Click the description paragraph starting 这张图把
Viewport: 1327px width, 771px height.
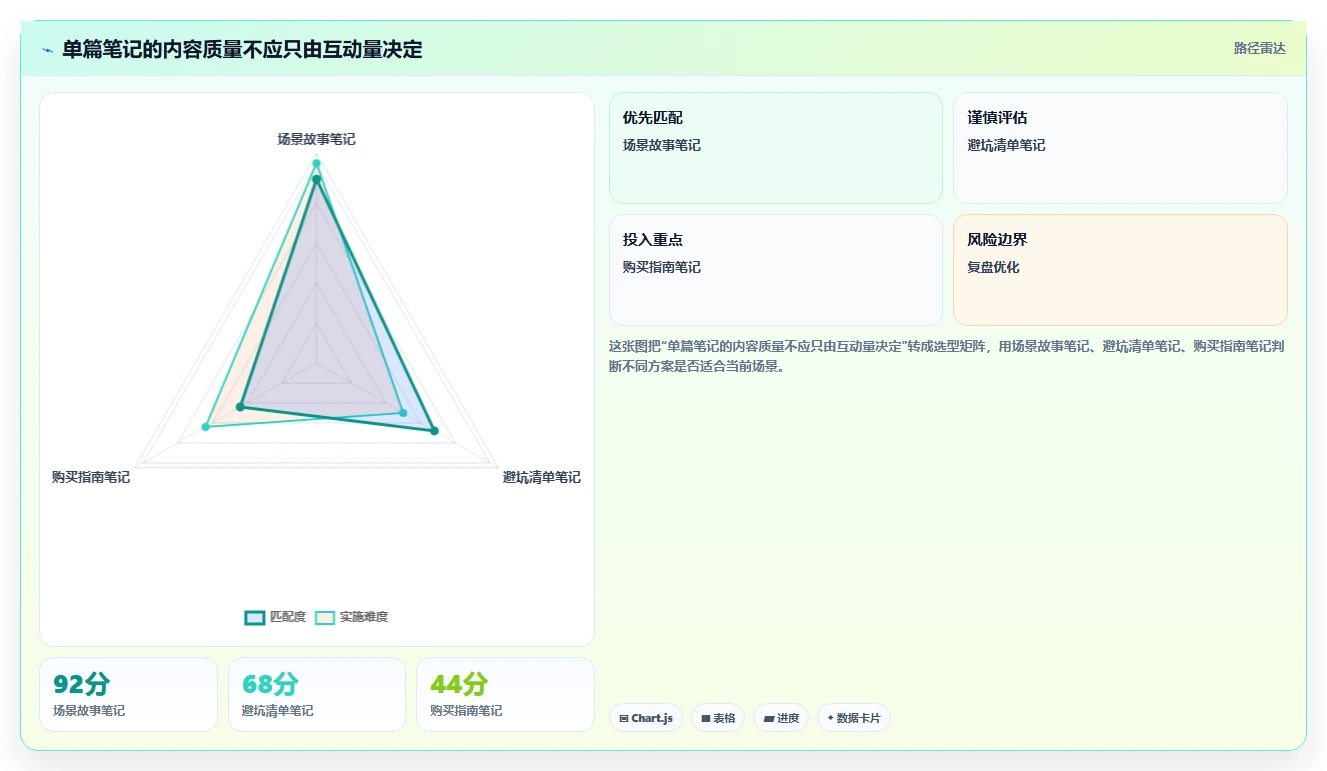(947, 356)
